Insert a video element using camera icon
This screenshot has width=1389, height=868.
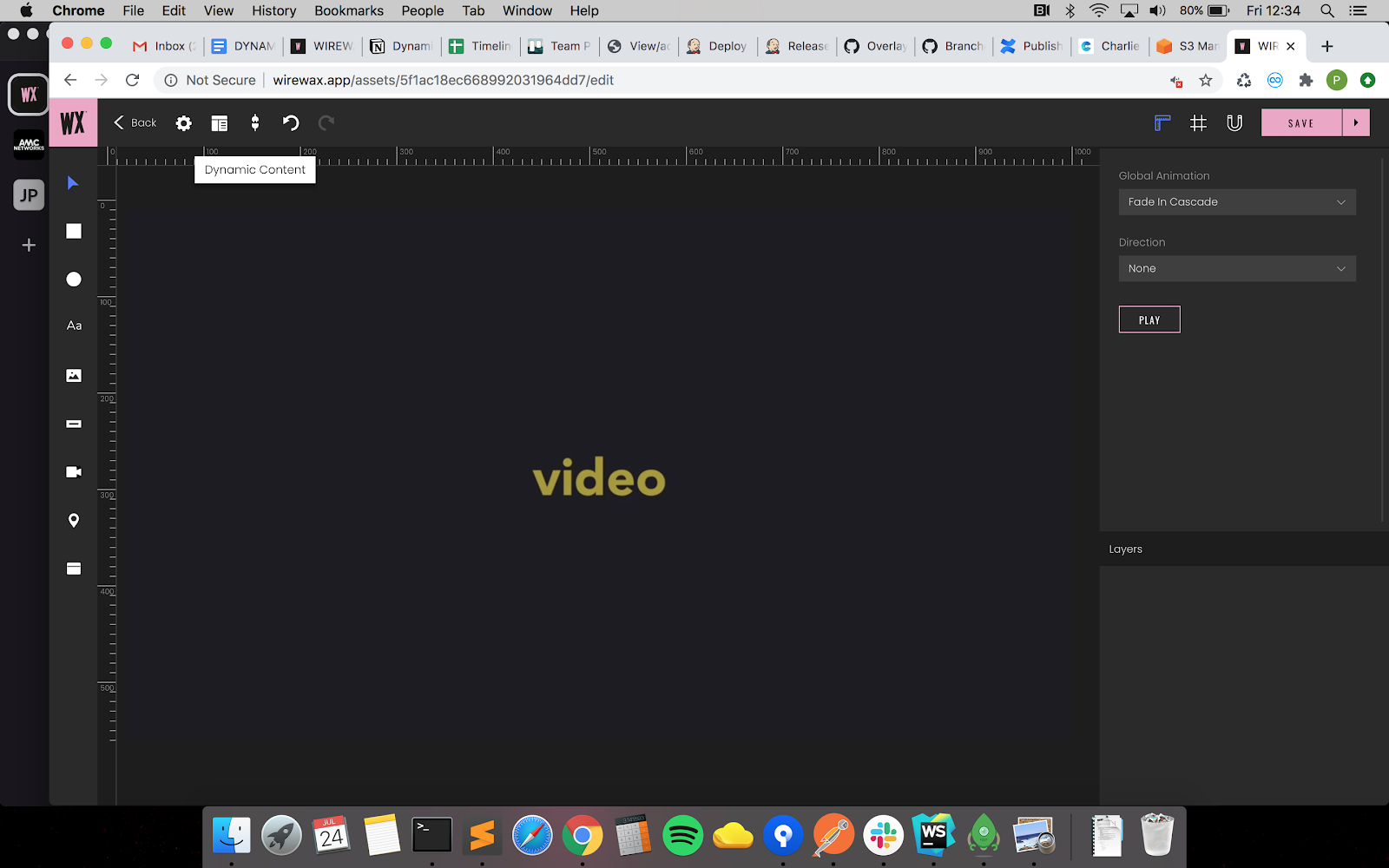coord(74,472)
